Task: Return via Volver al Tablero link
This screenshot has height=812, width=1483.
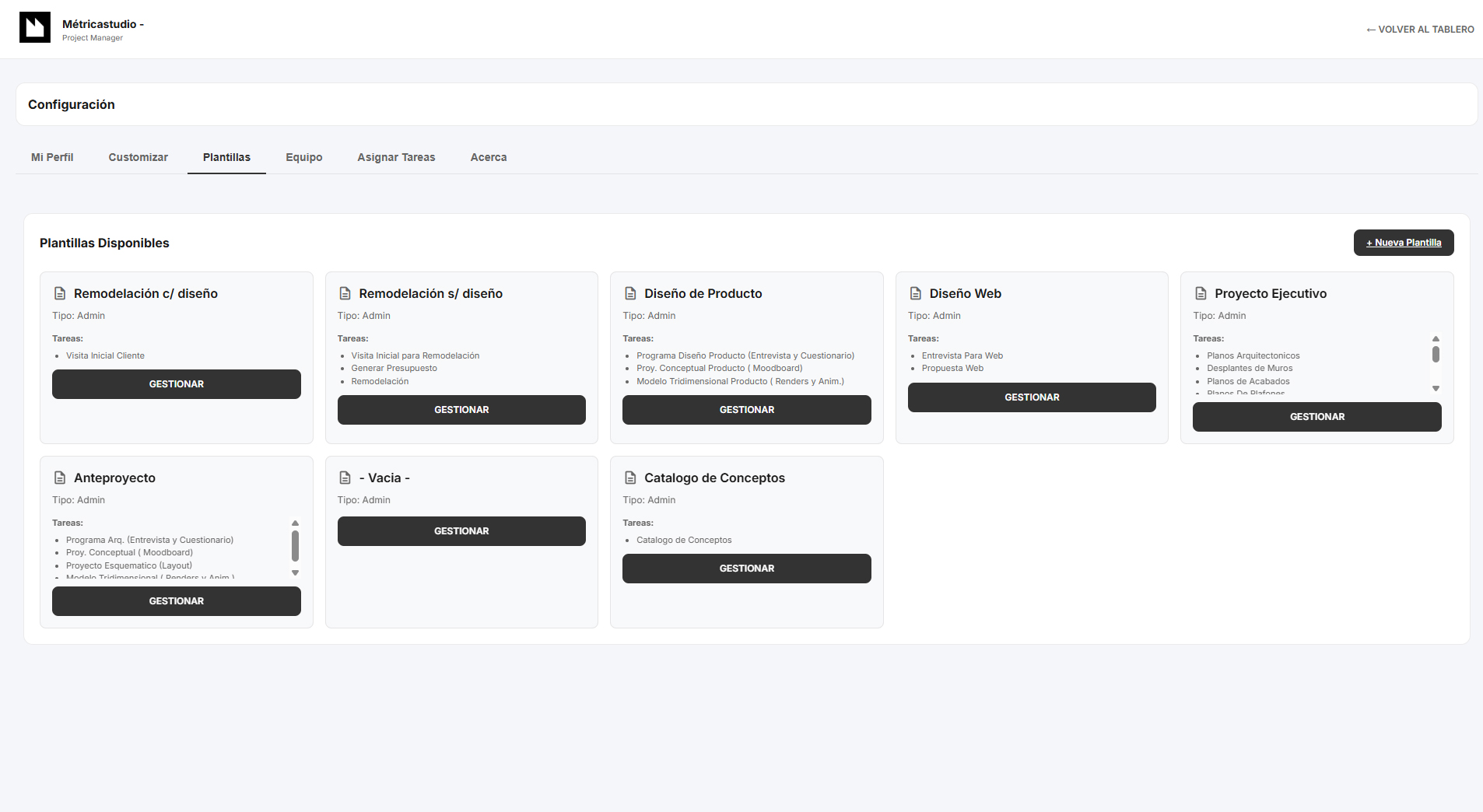Action: (x=1420, y=30)
